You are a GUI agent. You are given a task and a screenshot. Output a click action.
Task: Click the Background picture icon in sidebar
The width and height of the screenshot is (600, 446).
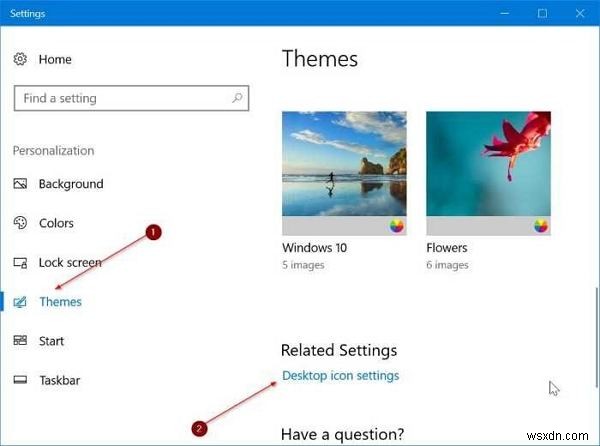click(20, 184)
